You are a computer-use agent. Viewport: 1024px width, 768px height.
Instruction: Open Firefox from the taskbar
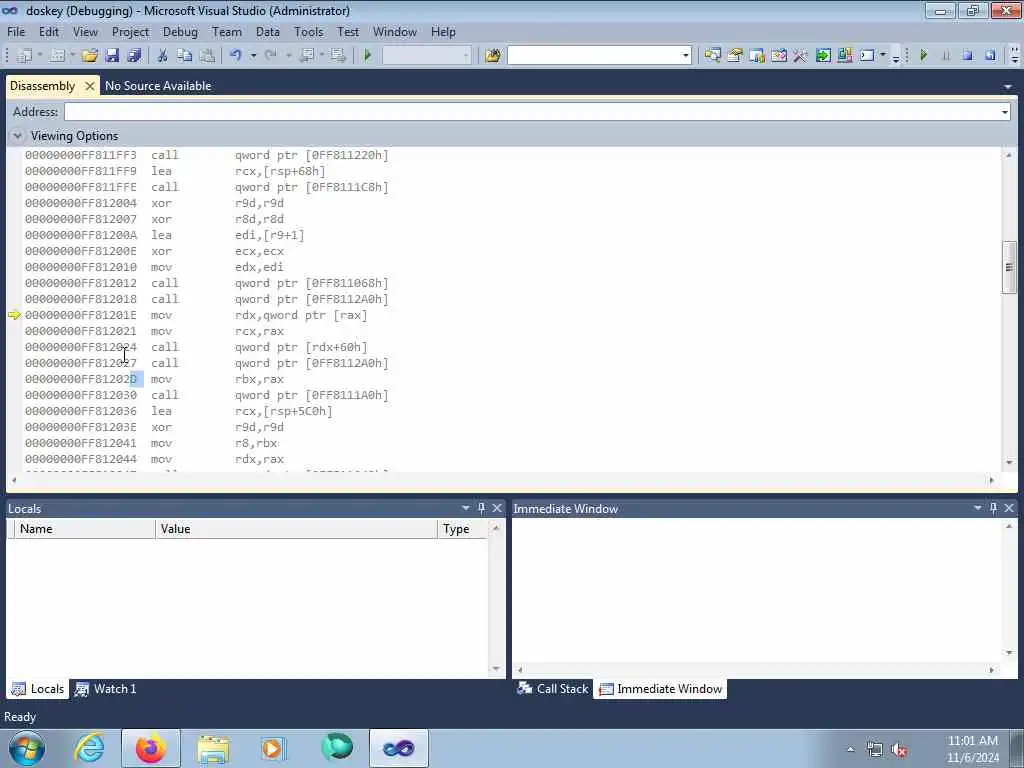click(x=151, y=748)
